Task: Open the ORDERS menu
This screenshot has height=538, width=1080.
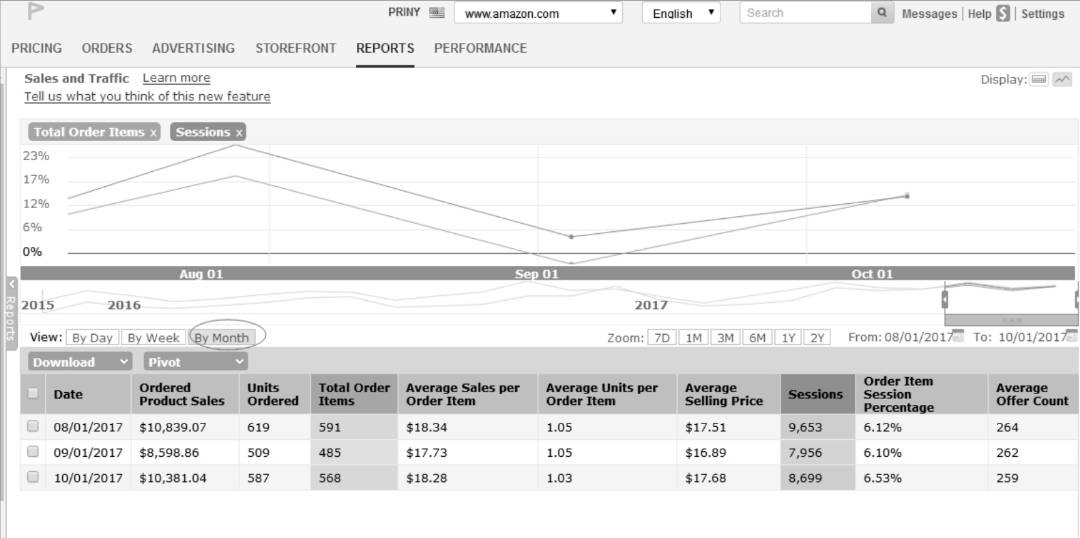Action: pyautogui.click(x=107, y=48)
